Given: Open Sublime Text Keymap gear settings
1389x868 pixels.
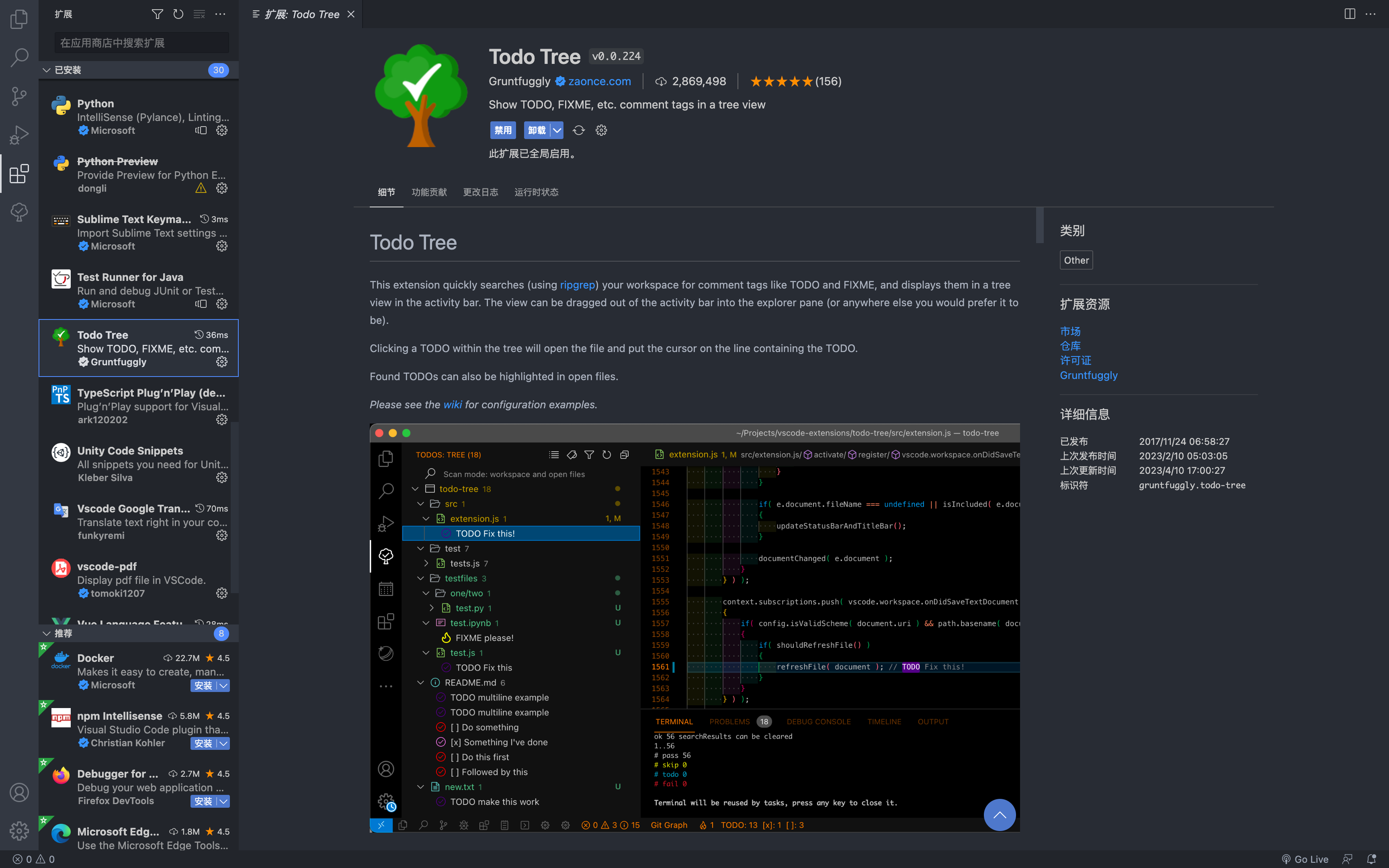Looking at the screenshot, I should 222,246.
